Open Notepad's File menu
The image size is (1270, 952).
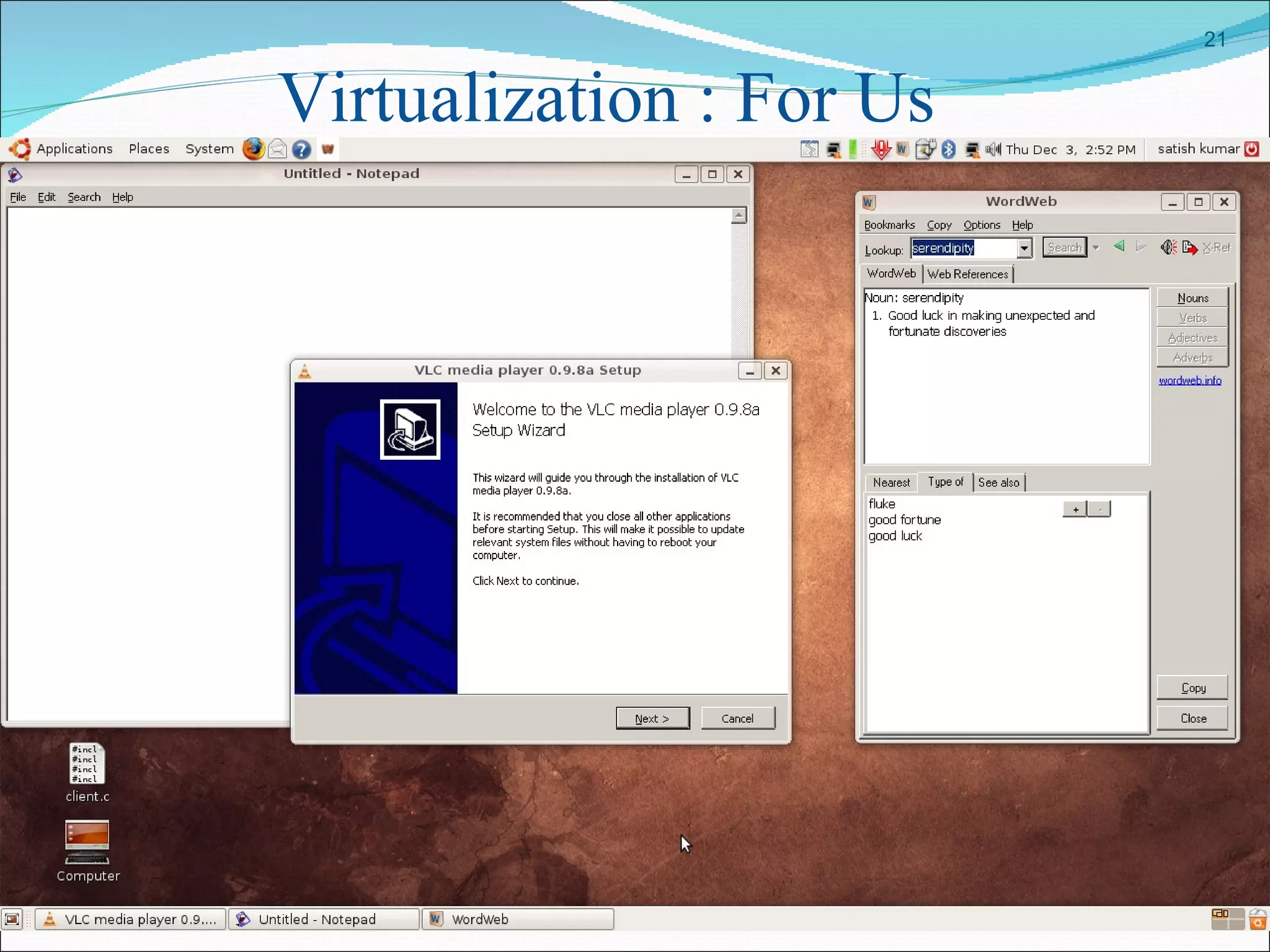point(18,197)
